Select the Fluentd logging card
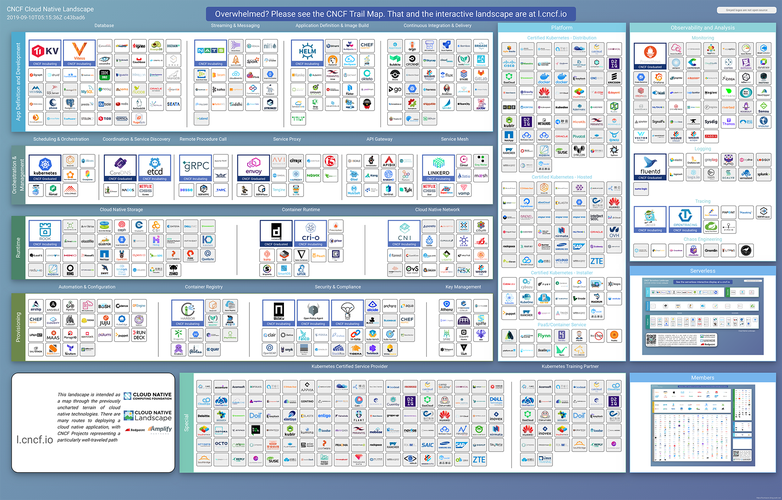Viewport: 782px width, 500px height. 650,167
